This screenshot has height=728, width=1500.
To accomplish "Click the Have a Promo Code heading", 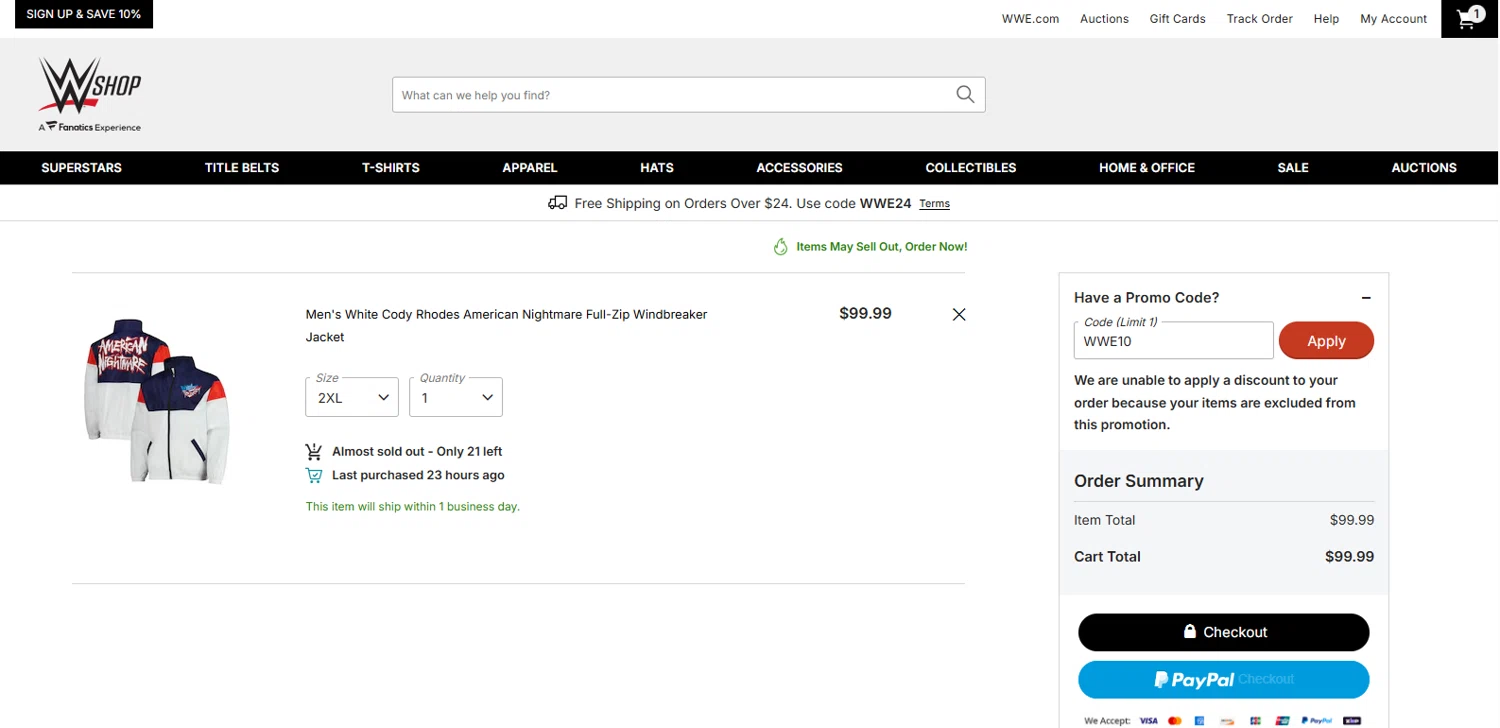I will coord(1146,298).
